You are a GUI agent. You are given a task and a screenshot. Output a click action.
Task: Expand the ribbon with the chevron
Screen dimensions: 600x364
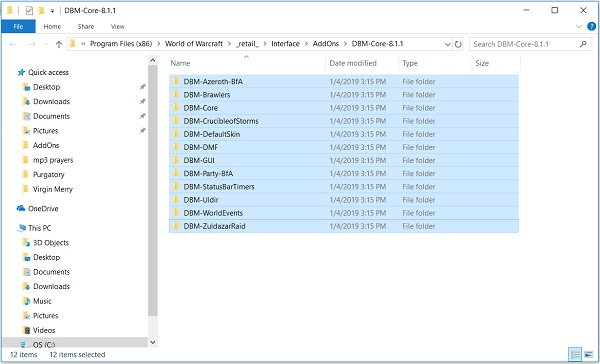pos(579,26)
